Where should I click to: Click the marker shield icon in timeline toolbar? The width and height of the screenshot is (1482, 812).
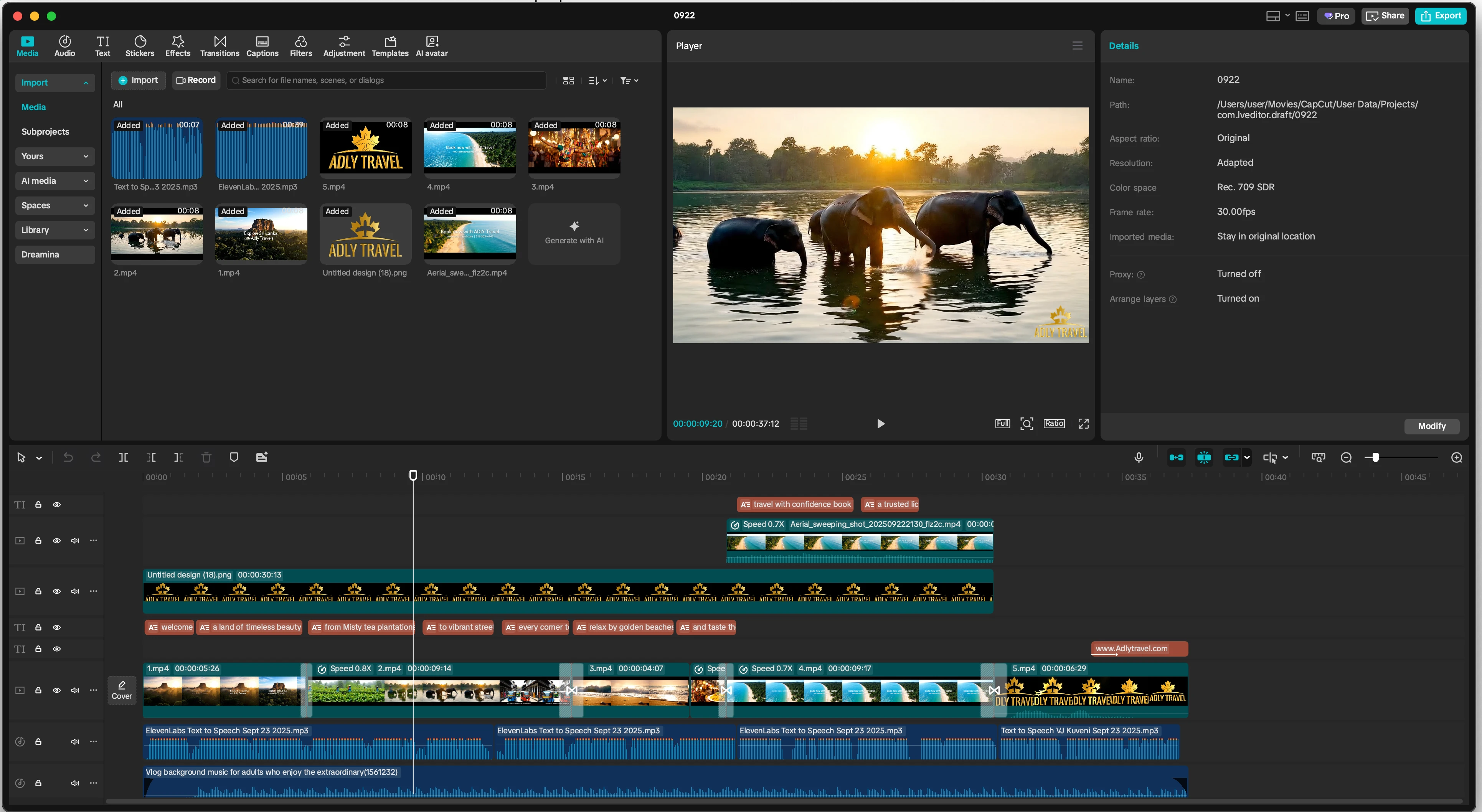[234, 457]
